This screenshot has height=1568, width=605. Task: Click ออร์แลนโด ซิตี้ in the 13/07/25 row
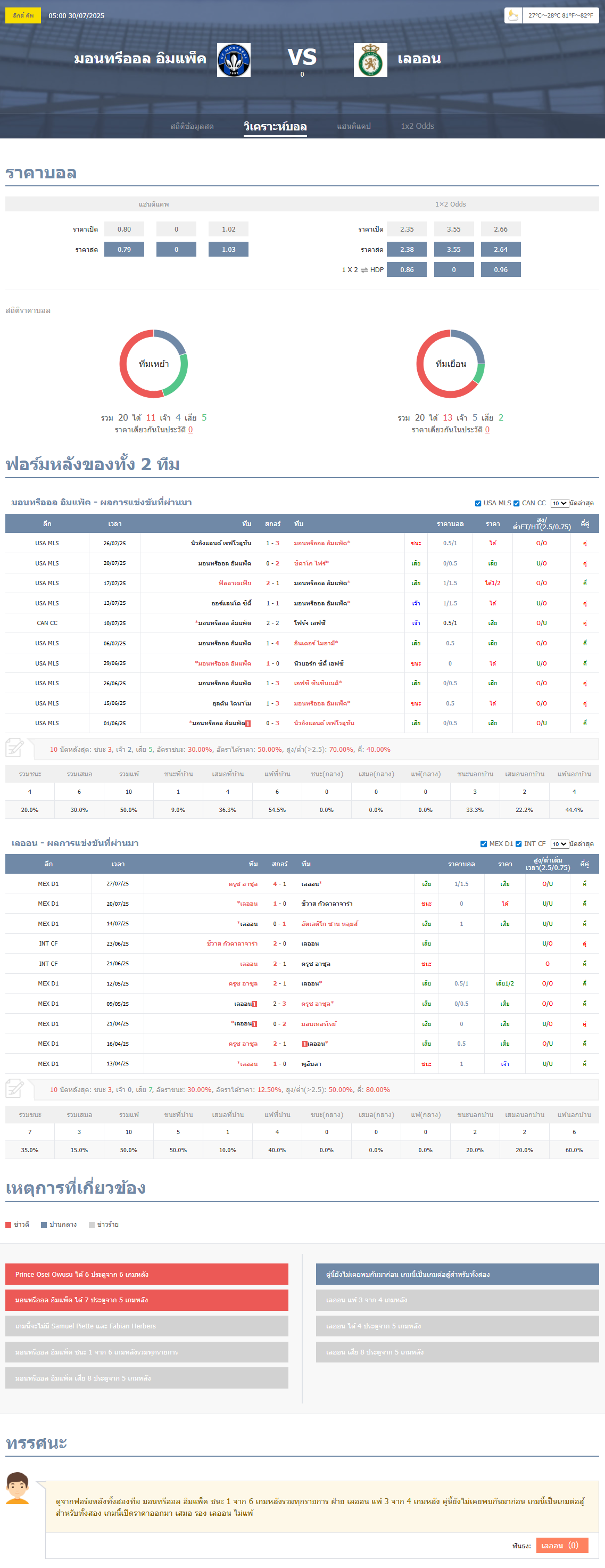coord(231,603)
